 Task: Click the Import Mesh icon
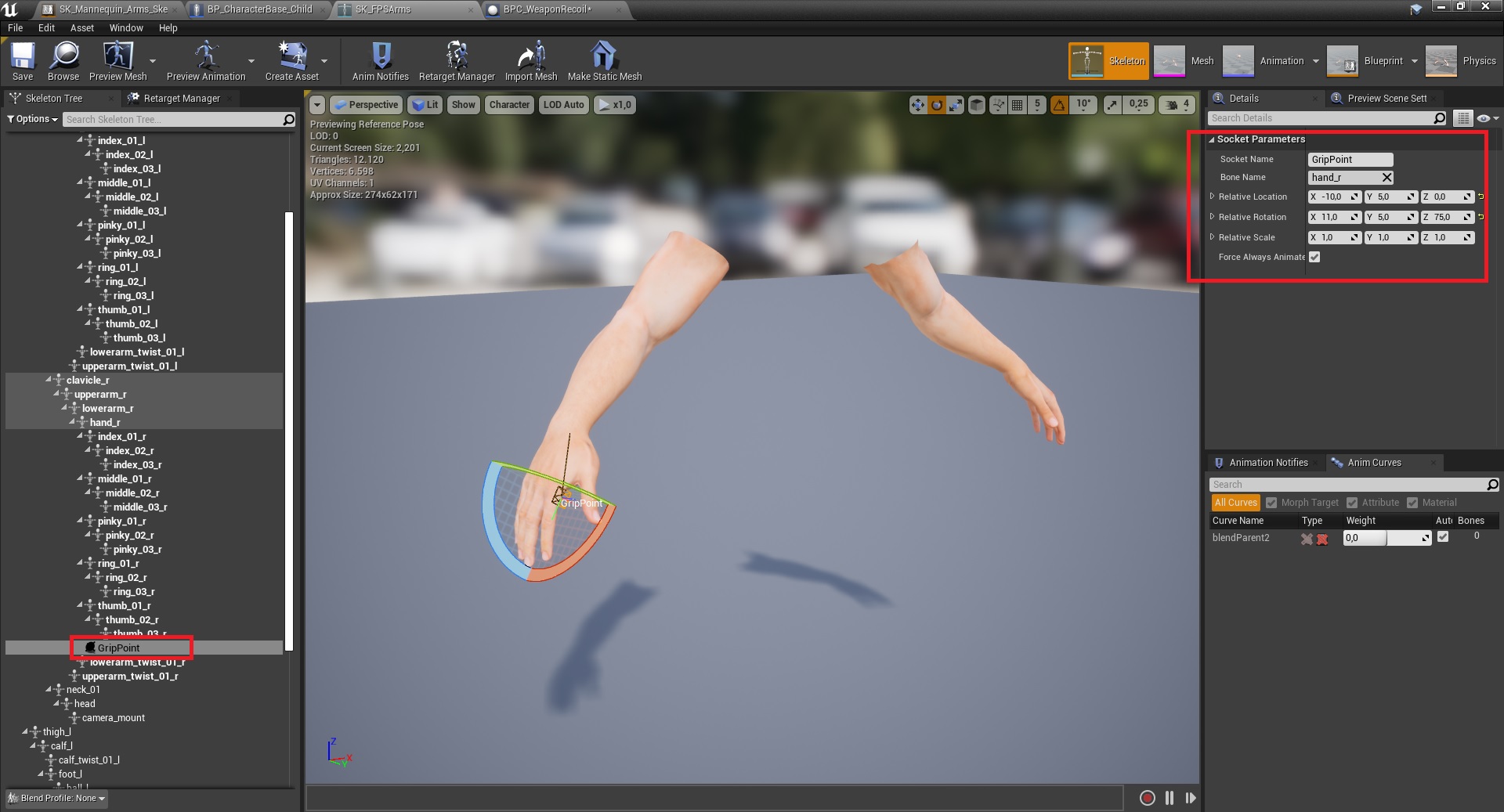pos(530,56)
